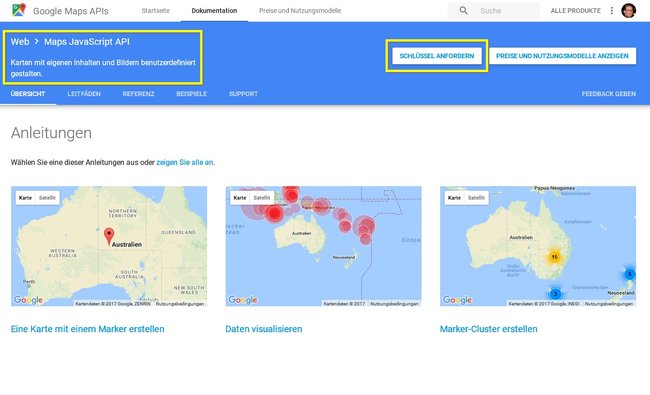Click the red marker on Australien map

pyautogui.click(x=109, y=236)
